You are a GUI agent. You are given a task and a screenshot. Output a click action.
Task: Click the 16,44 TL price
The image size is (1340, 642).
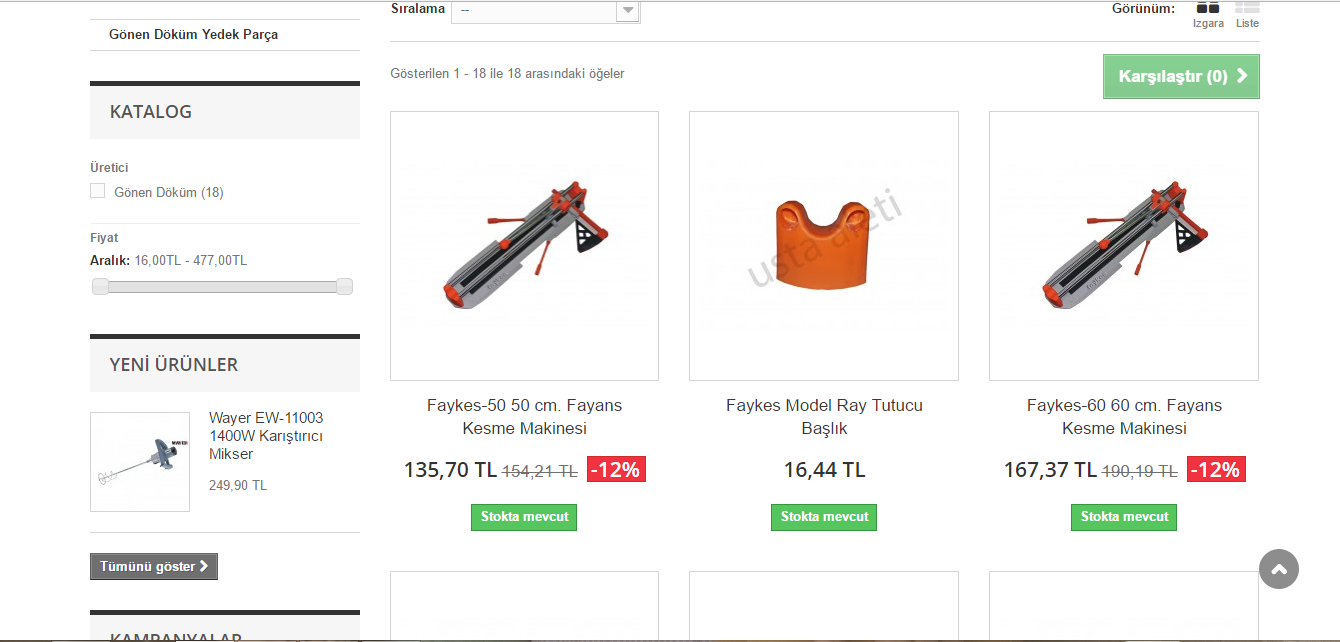(x=824, y=470)
